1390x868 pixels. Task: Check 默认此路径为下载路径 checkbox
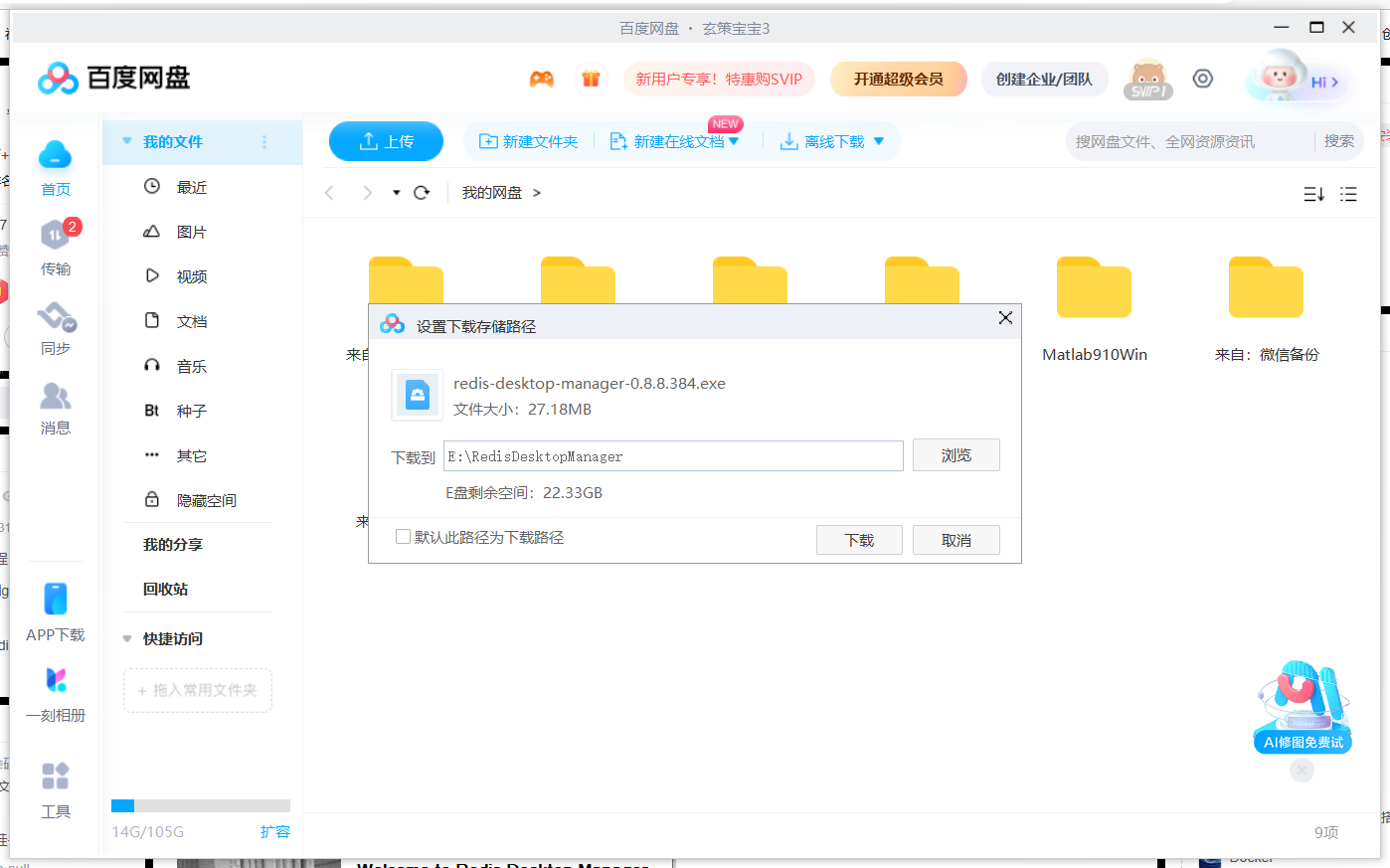[x=403, y=537]
